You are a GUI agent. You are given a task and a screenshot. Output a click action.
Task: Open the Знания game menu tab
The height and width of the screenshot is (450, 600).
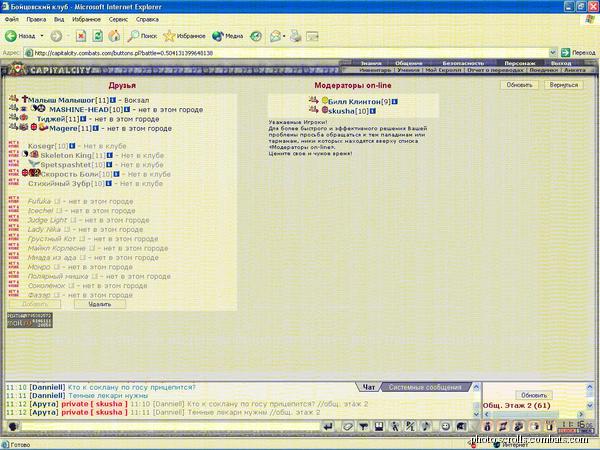click(x=371, y=63)
